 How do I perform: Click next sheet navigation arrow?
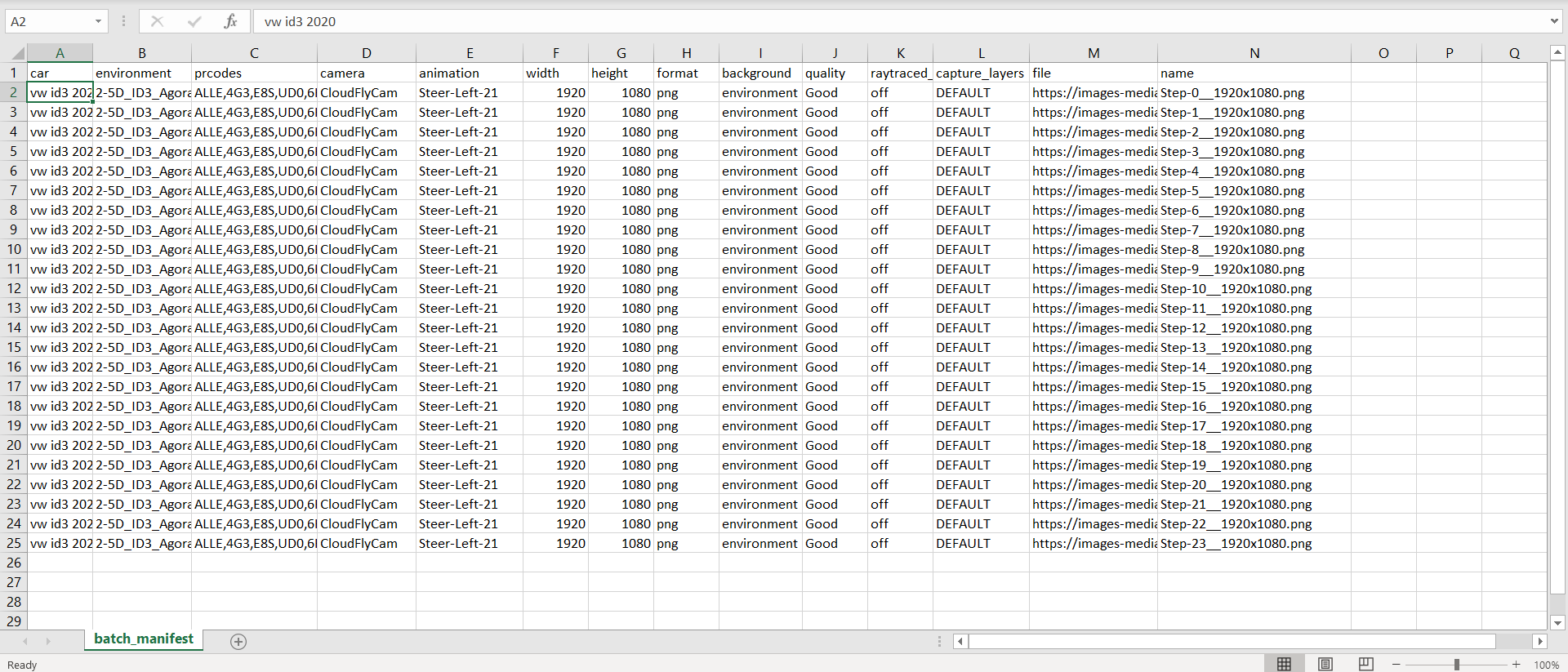coord(48,642)
